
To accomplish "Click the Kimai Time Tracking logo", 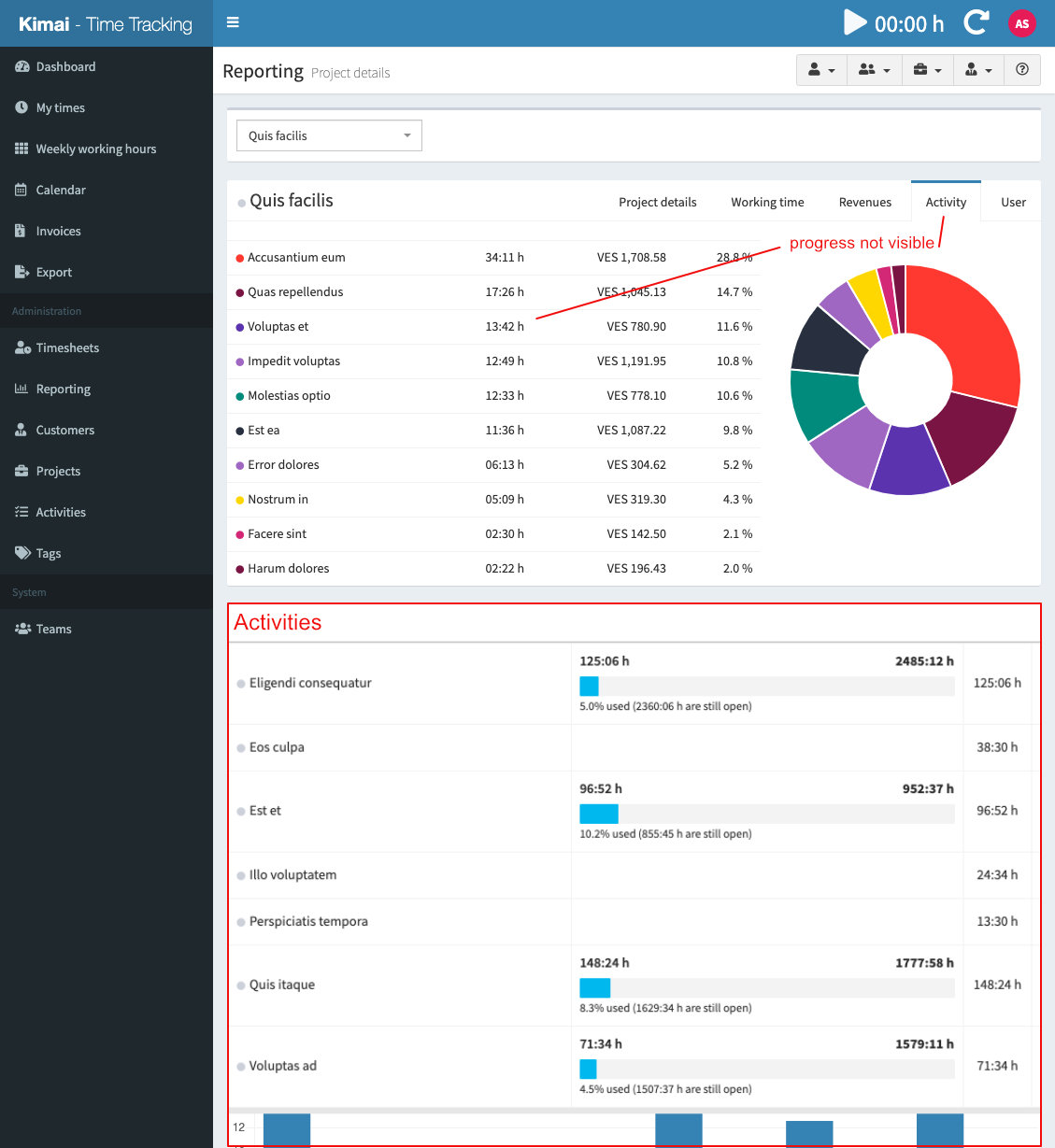I will click(x=106, y=24).
